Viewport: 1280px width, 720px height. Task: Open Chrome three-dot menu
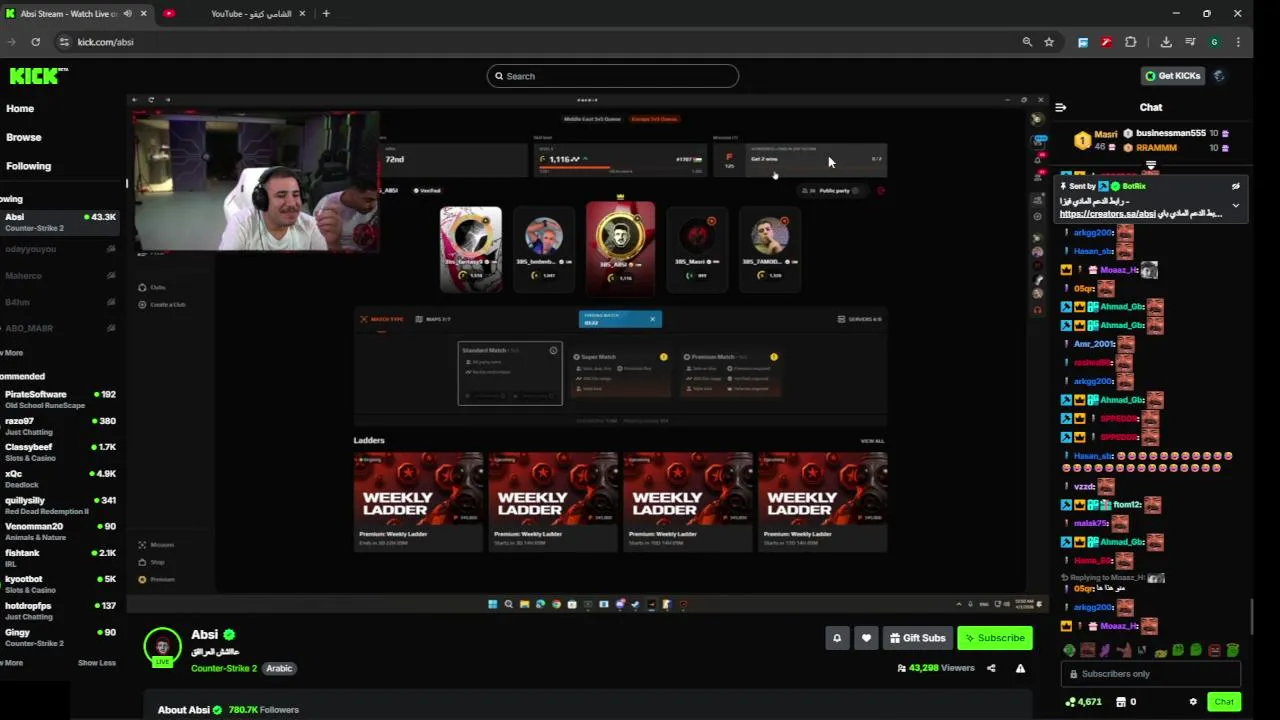[1238, 42]
